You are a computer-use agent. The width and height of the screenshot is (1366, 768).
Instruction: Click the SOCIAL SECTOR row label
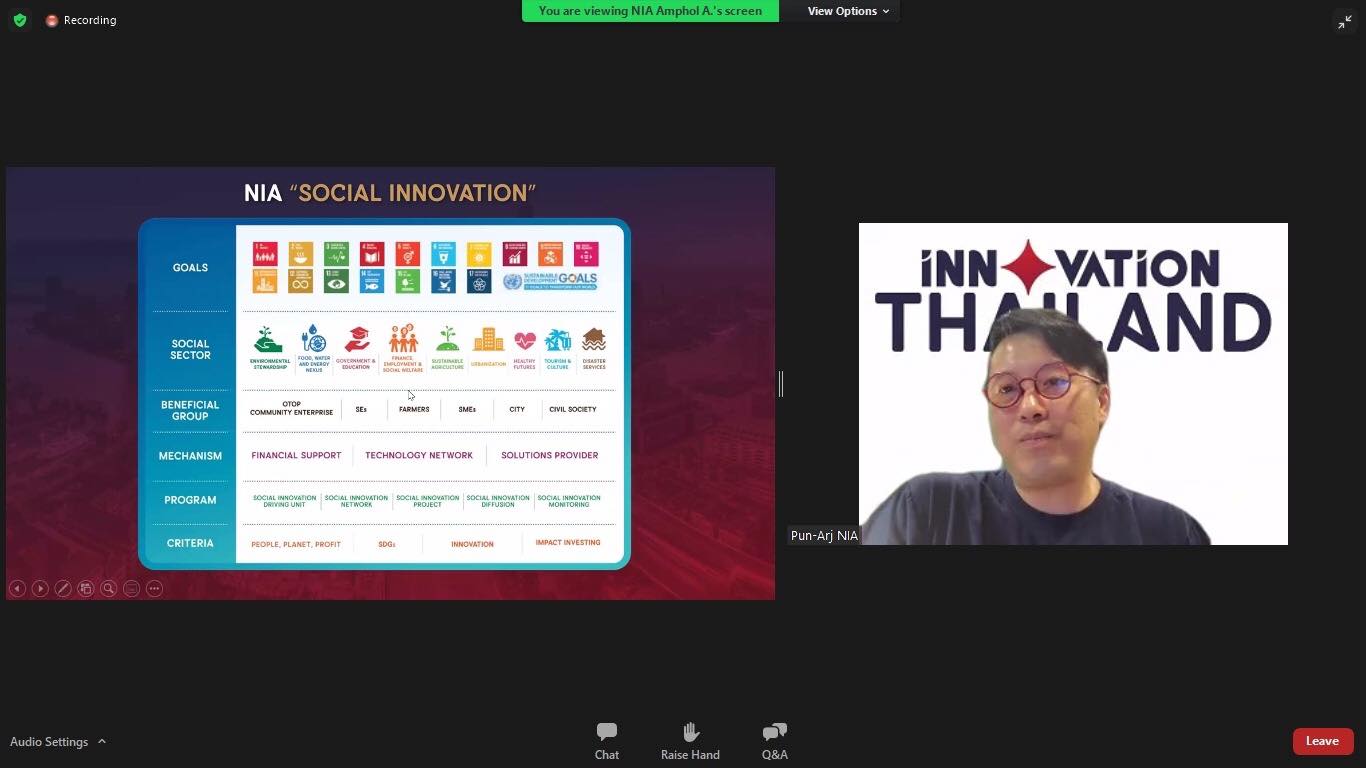point(190,349)
